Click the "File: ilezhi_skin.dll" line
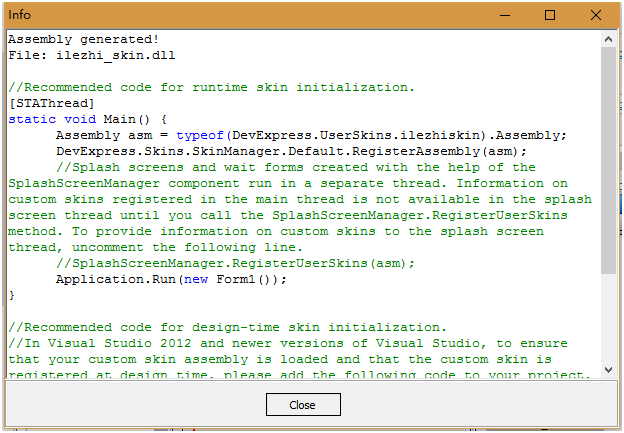 (92, 55)
